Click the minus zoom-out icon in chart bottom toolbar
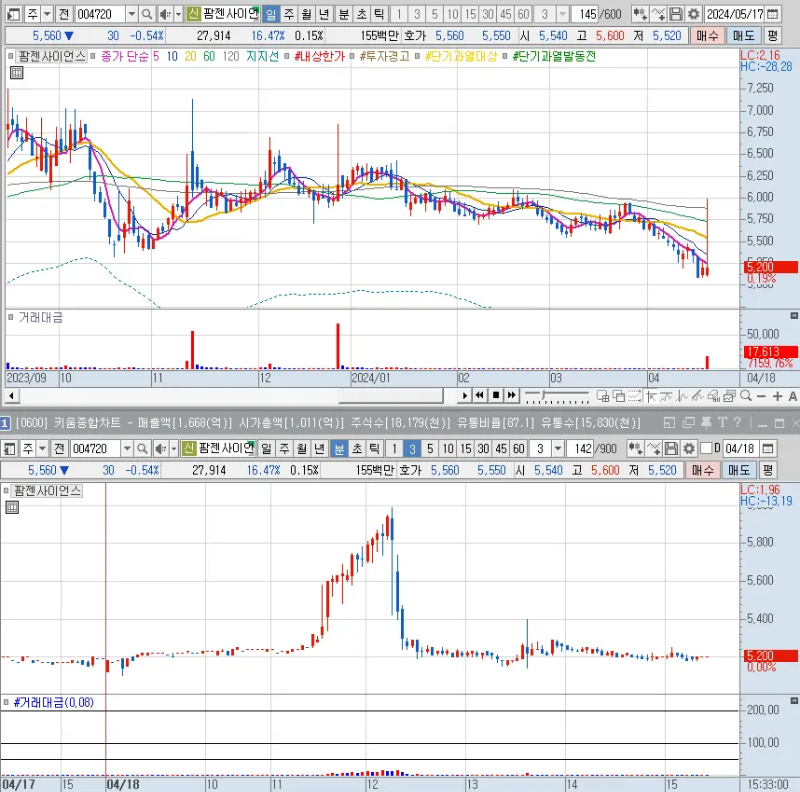 point(762,396)
